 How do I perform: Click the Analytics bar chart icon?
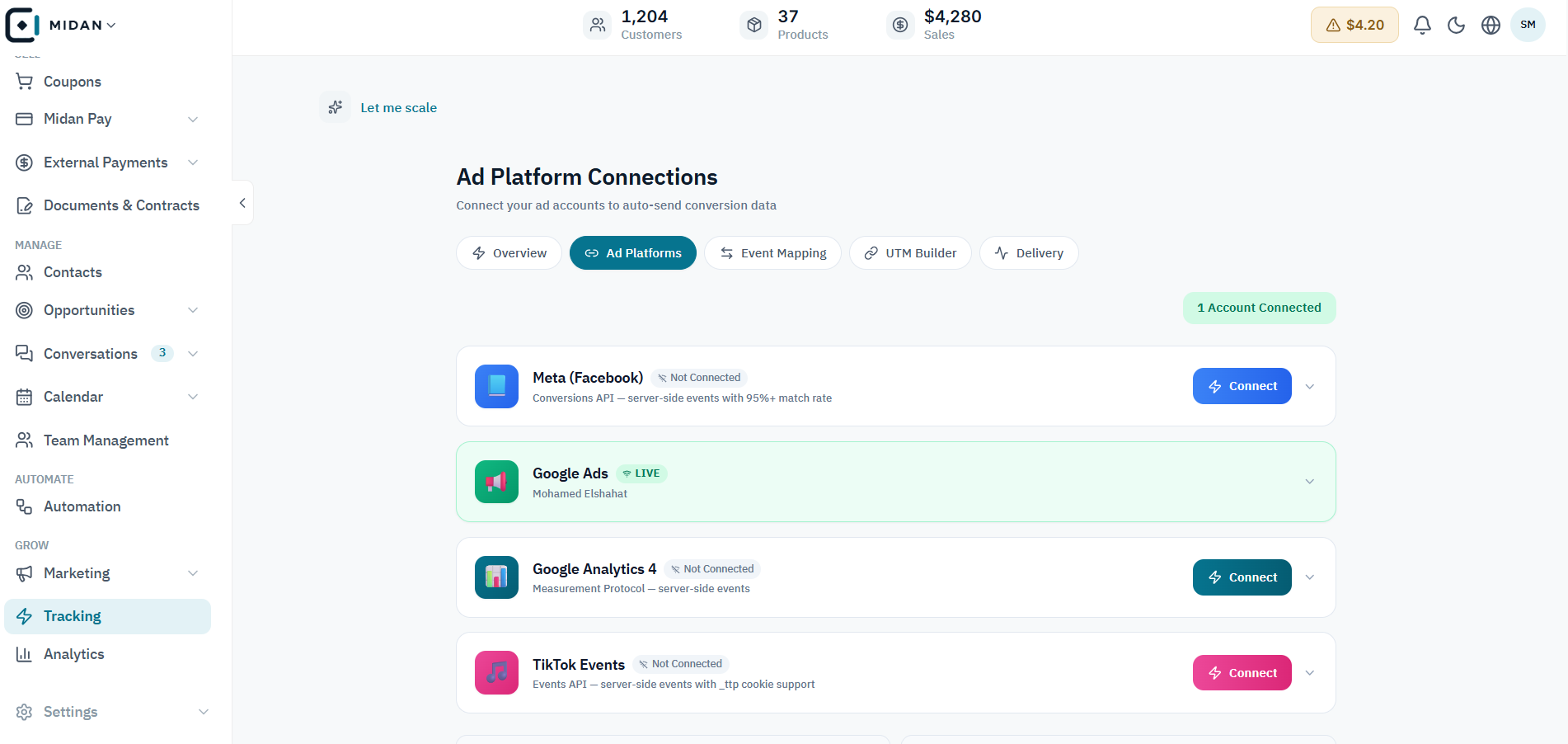click(x=25, y=654)
